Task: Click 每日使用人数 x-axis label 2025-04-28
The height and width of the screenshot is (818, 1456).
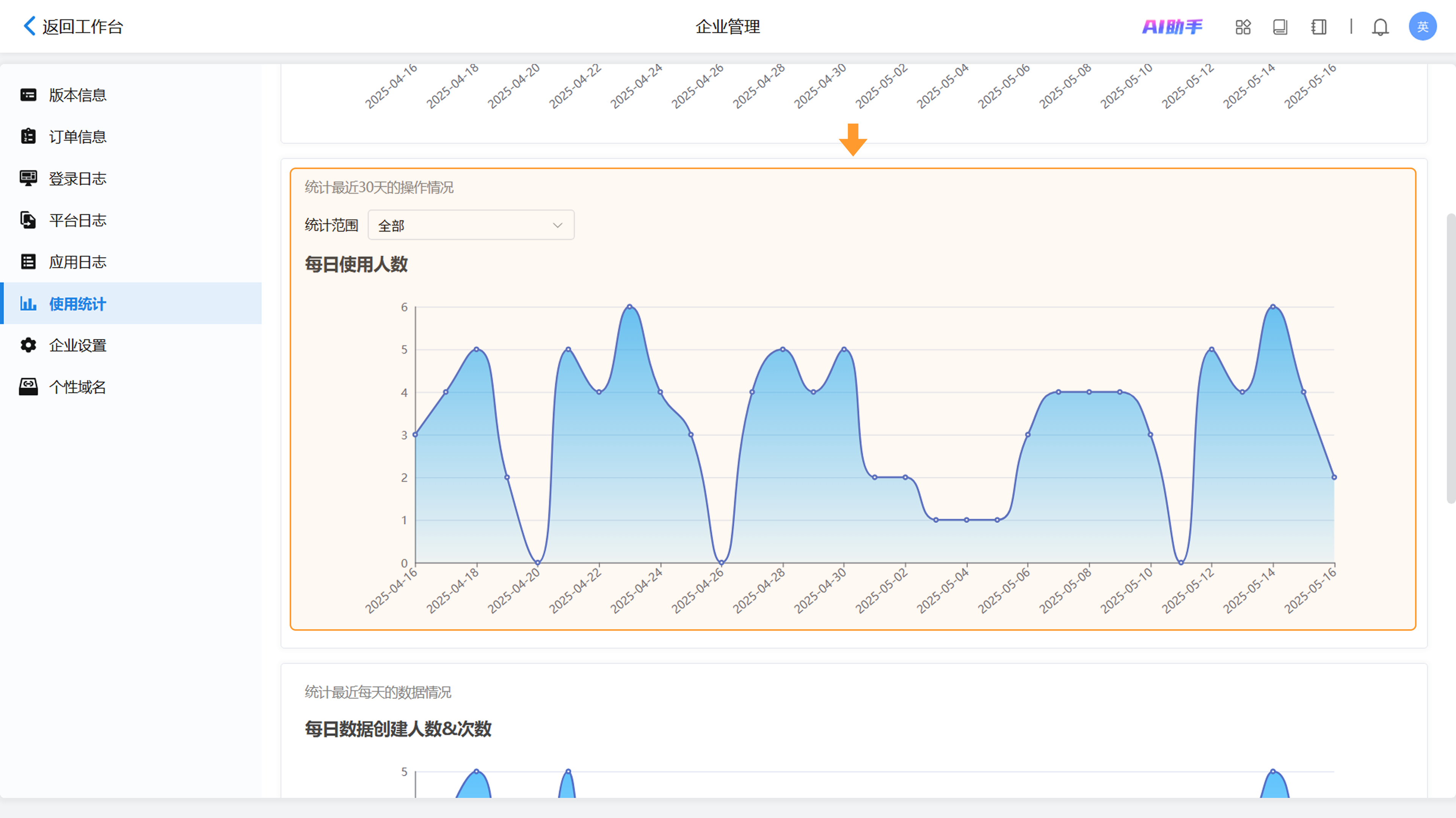Action: click(759, 591)
